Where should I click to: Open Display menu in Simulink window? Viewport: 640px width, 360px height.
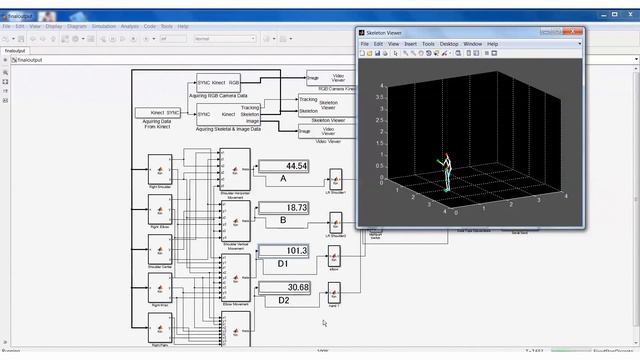(x=53, y=27)
